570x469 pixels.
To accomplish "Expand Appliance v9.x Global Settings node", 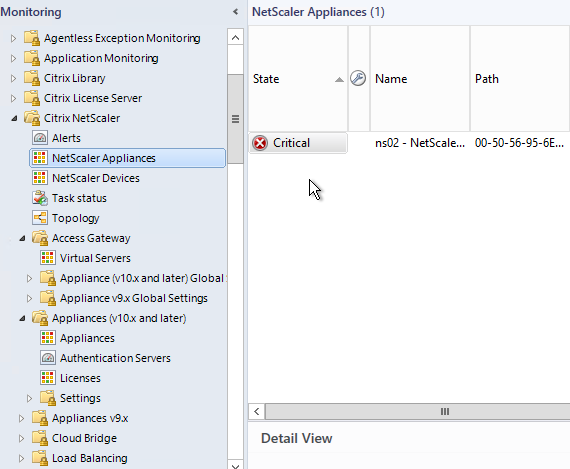I will pyautogui.click(x=29, y=298).
